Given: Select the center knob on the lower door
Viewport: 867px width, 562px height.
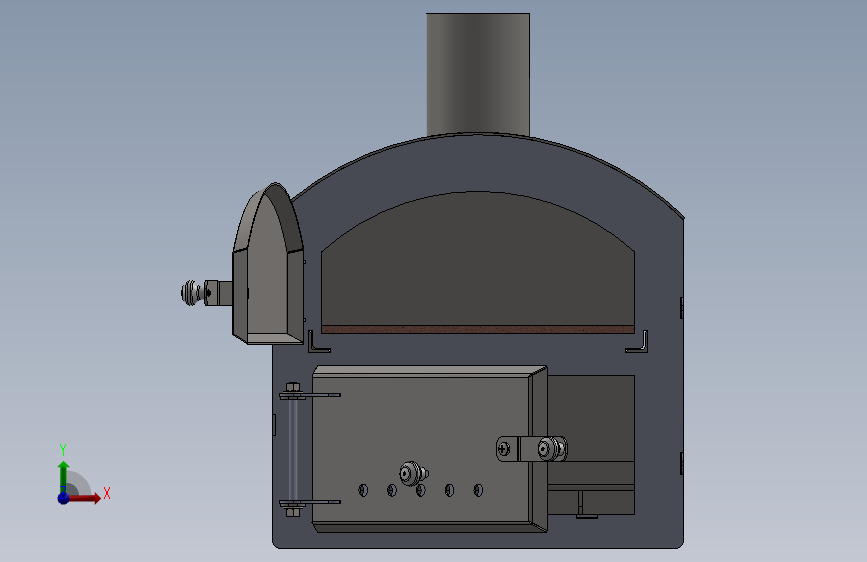Looking at the screenshot, I should [x=413, y=474].
